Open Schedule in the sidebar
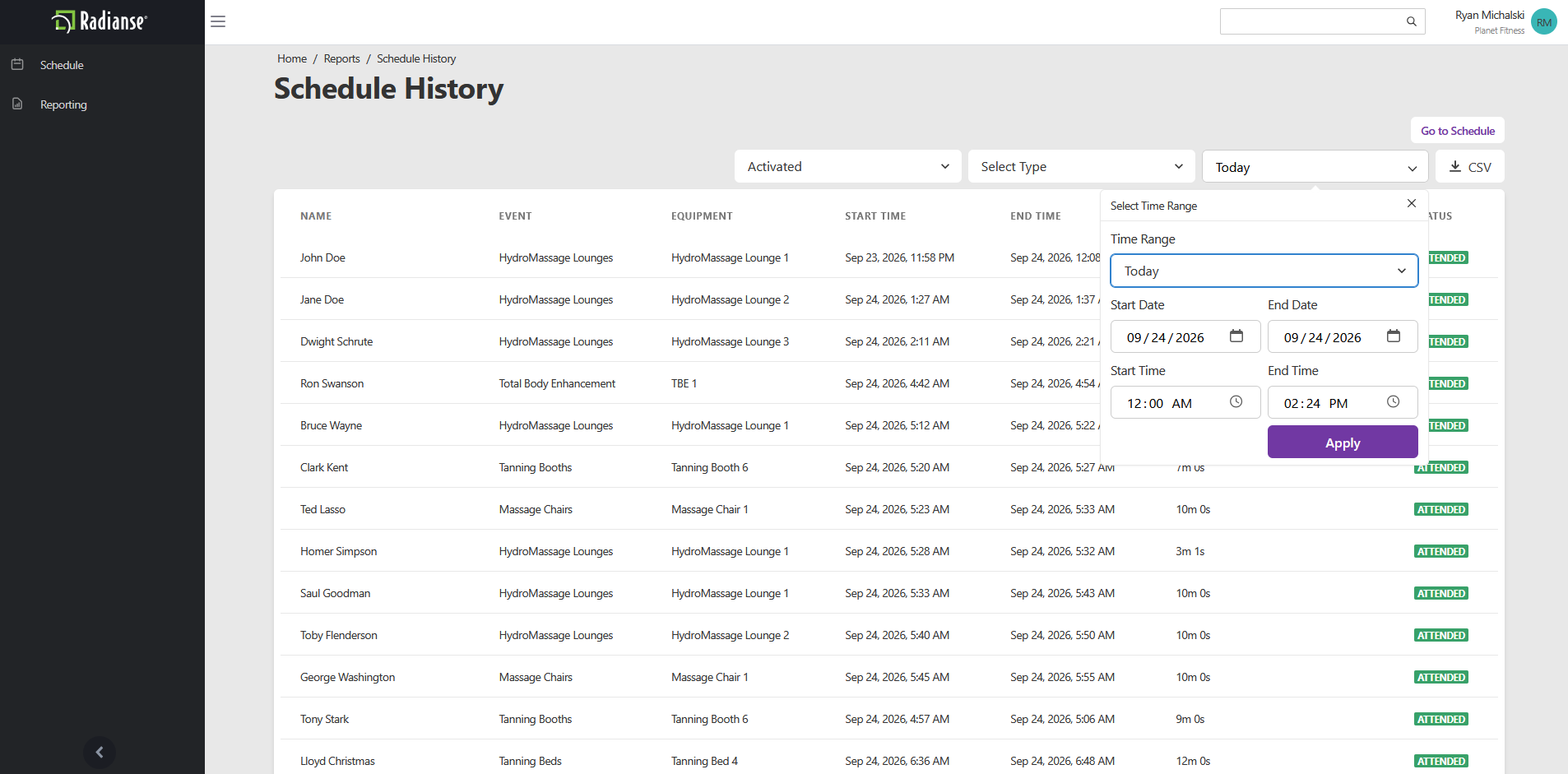 [62, 65]
